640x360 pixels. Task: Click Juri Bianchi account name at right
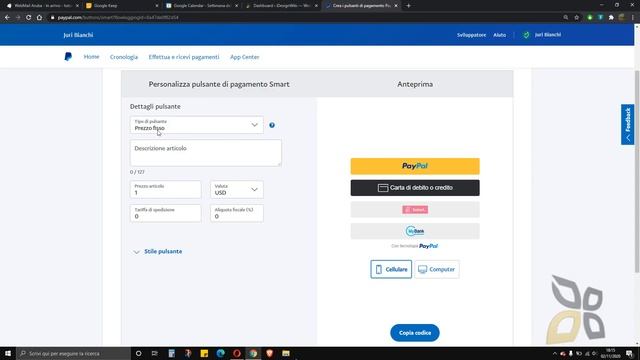[x=548, y=35]
